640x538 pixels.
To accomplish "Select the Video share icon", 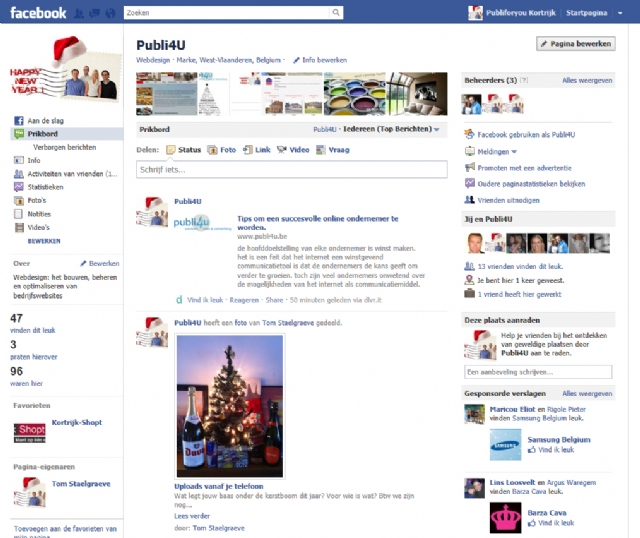I will (x=282, y=150).
